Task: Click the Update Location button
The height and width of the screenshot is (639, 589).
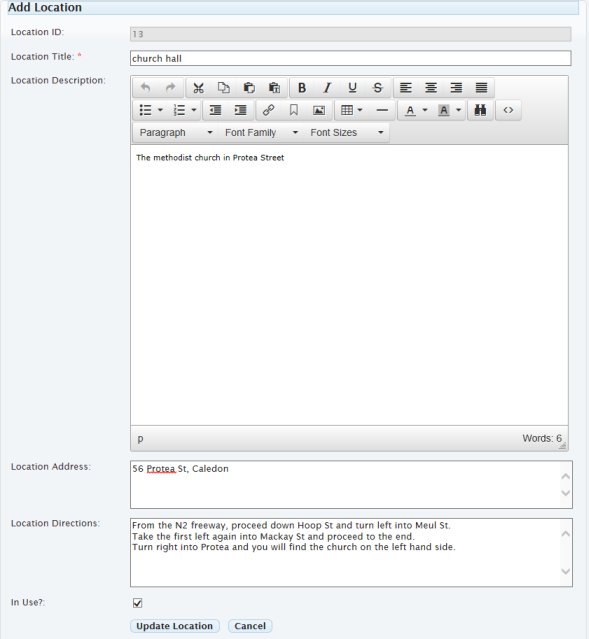Action: 175,626
